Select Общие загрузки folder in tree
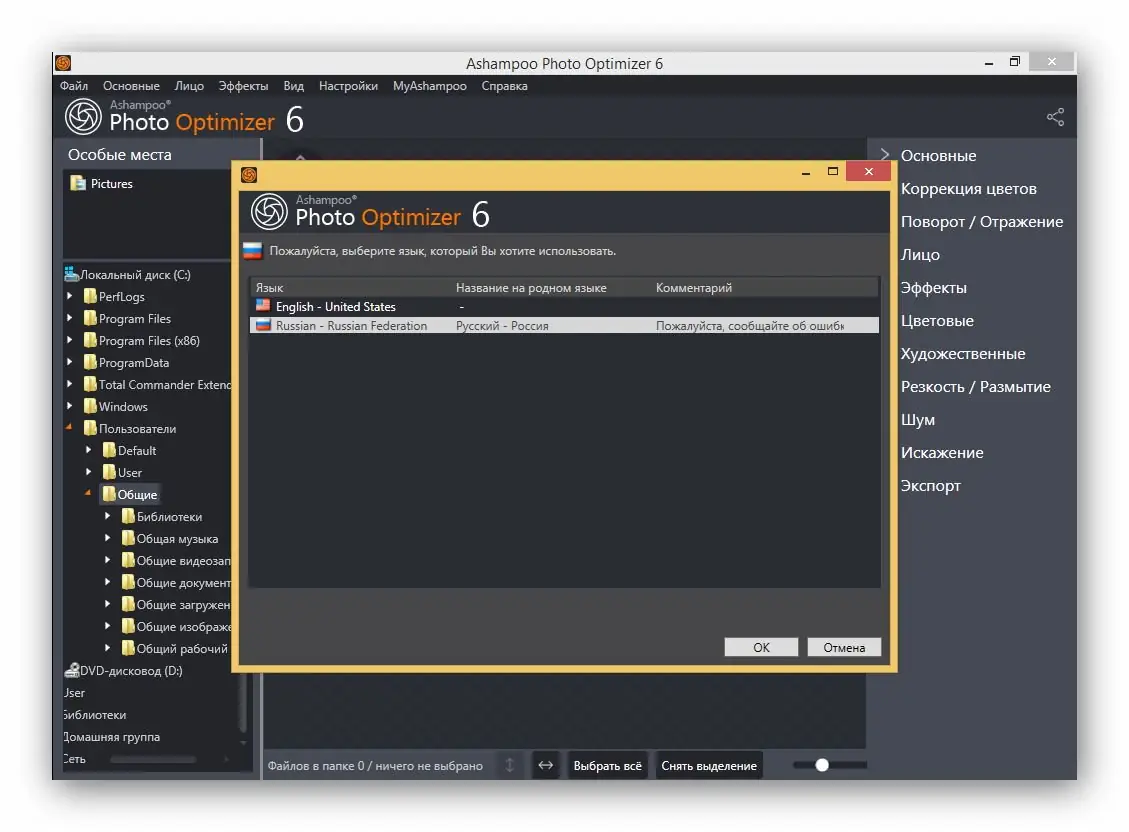1129x832 pixels. 183,605
